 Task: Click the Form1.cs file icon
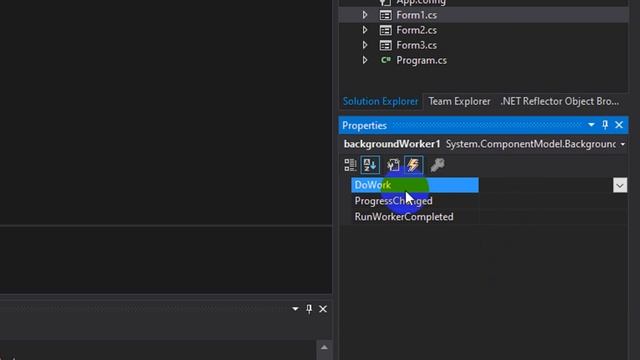coord(385,15)
